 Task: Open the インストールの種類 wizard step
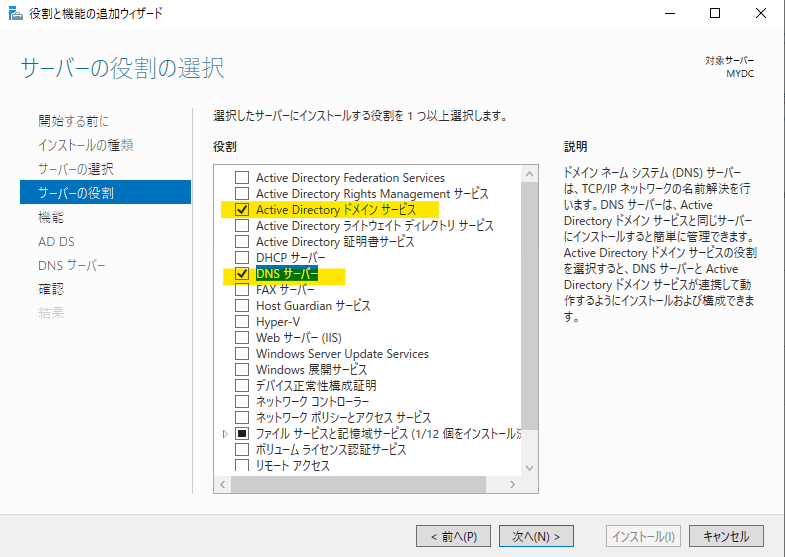coord(85,145)
